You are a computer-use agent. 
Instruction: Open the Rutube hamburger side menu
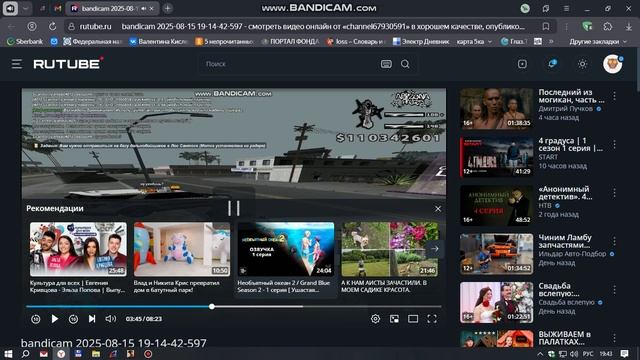coord(17,64)
